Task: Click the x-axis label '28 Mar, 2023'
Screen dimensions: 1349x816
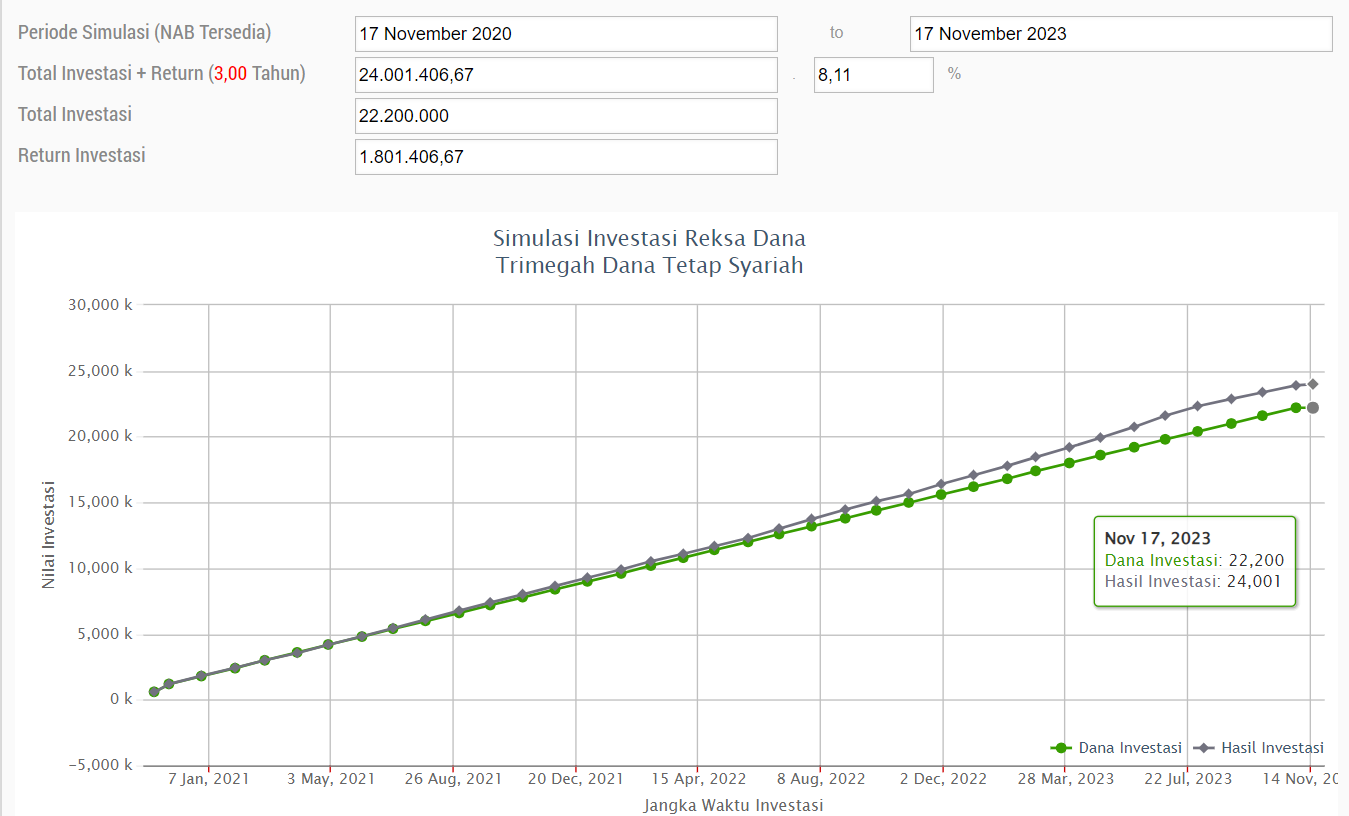Action: click(1065, 778)
